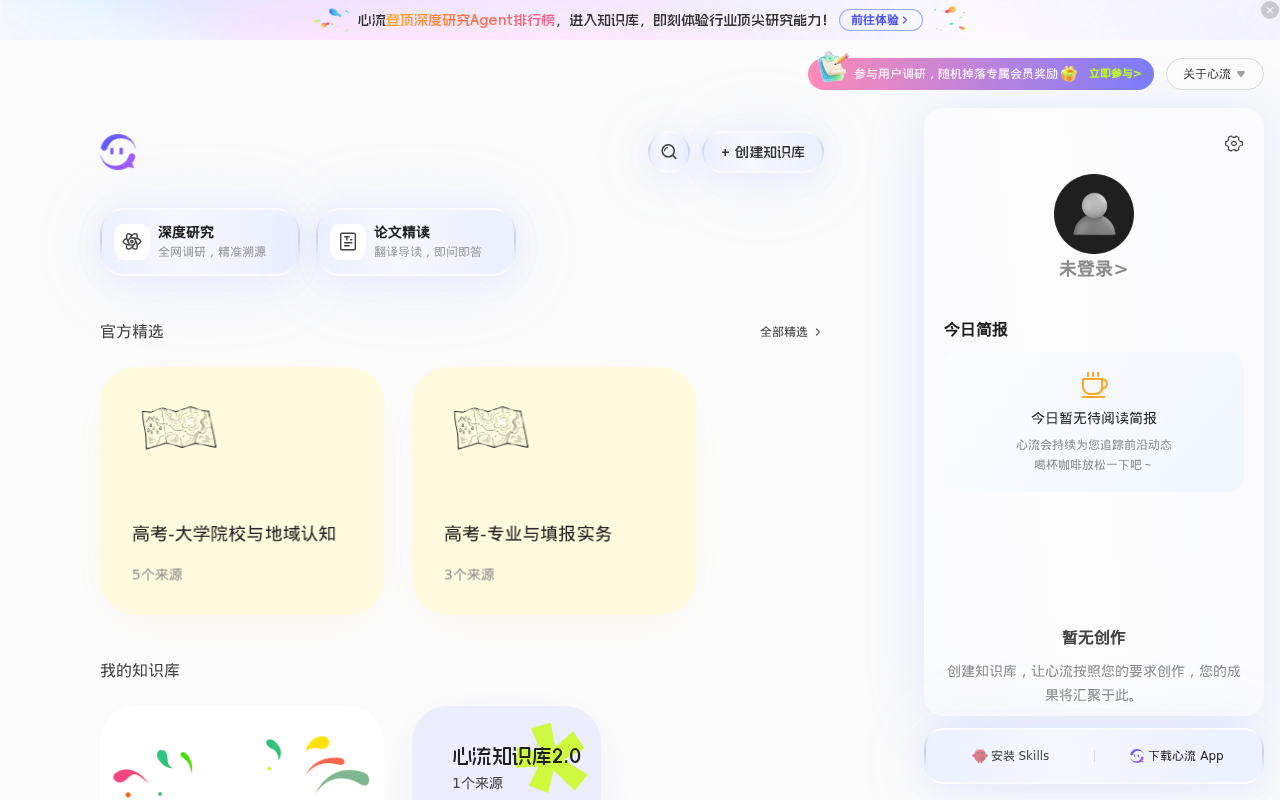This screenshot has height=800, width=1280.
Task: Click the 3个来源 label
Action: [x=469, y=575]
